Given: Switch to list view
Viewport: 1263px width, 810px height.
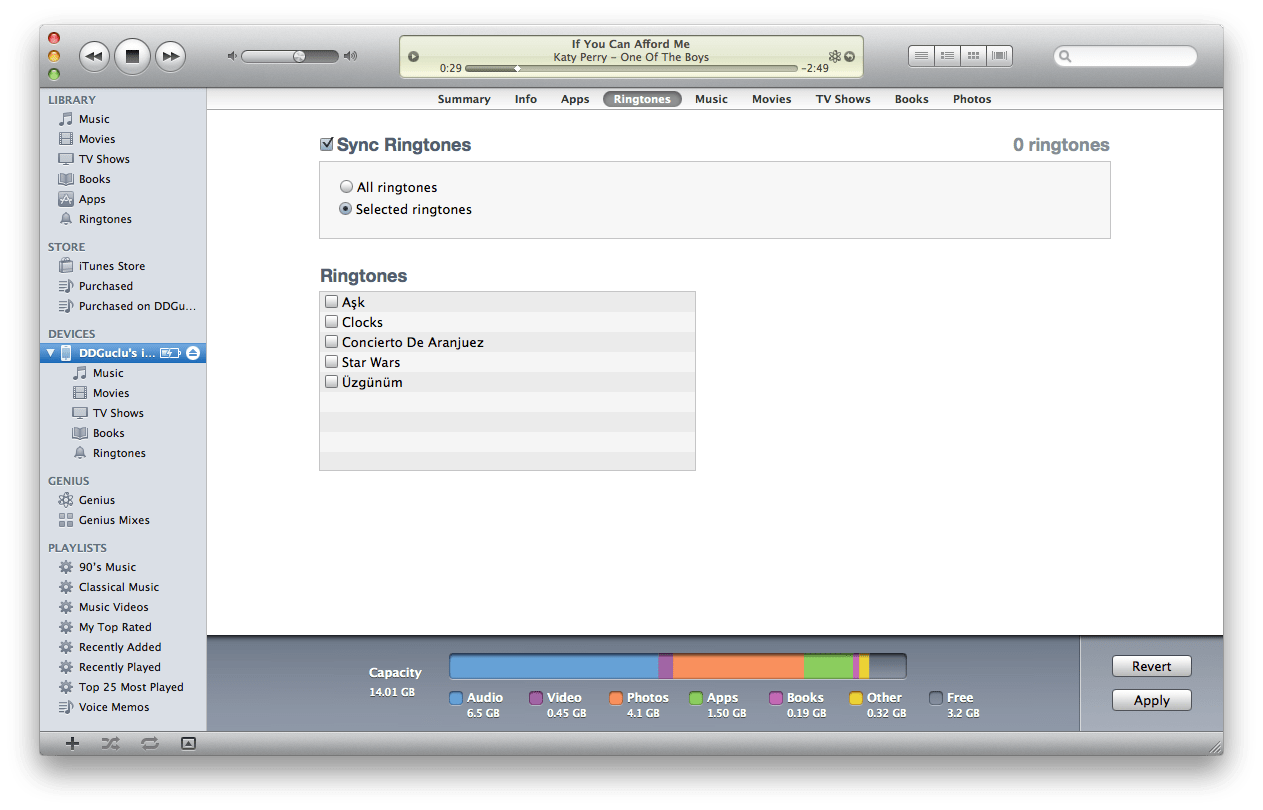Looking at the screenshot, I should pyautogui.click(x=921, y=56).
